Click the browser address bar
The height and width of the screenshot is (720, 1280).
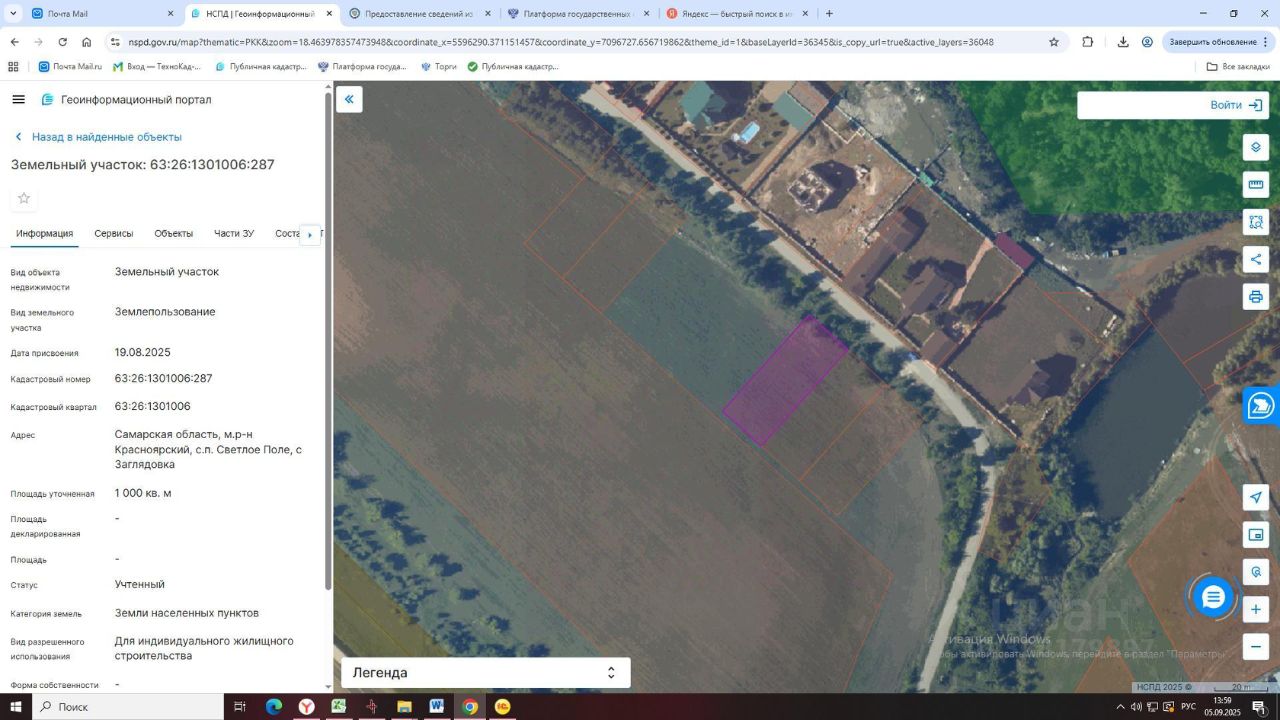tap(580, 42)
